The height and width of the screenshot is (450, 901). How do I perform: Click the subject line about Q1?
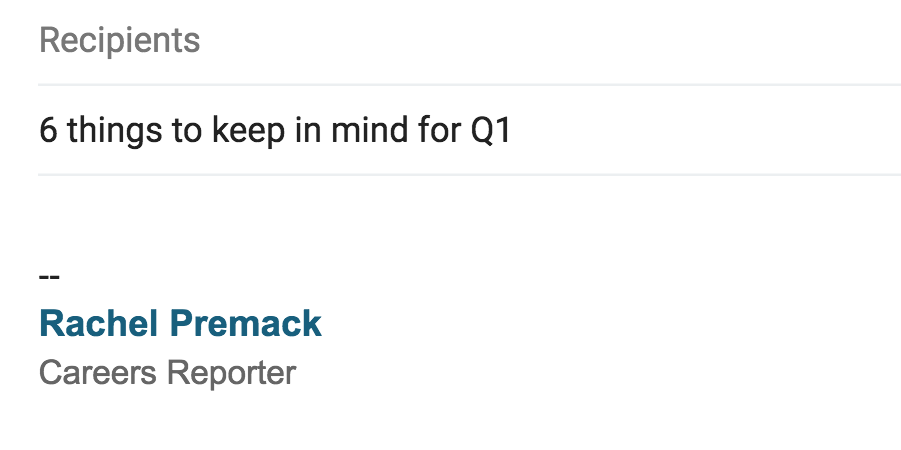275,131
